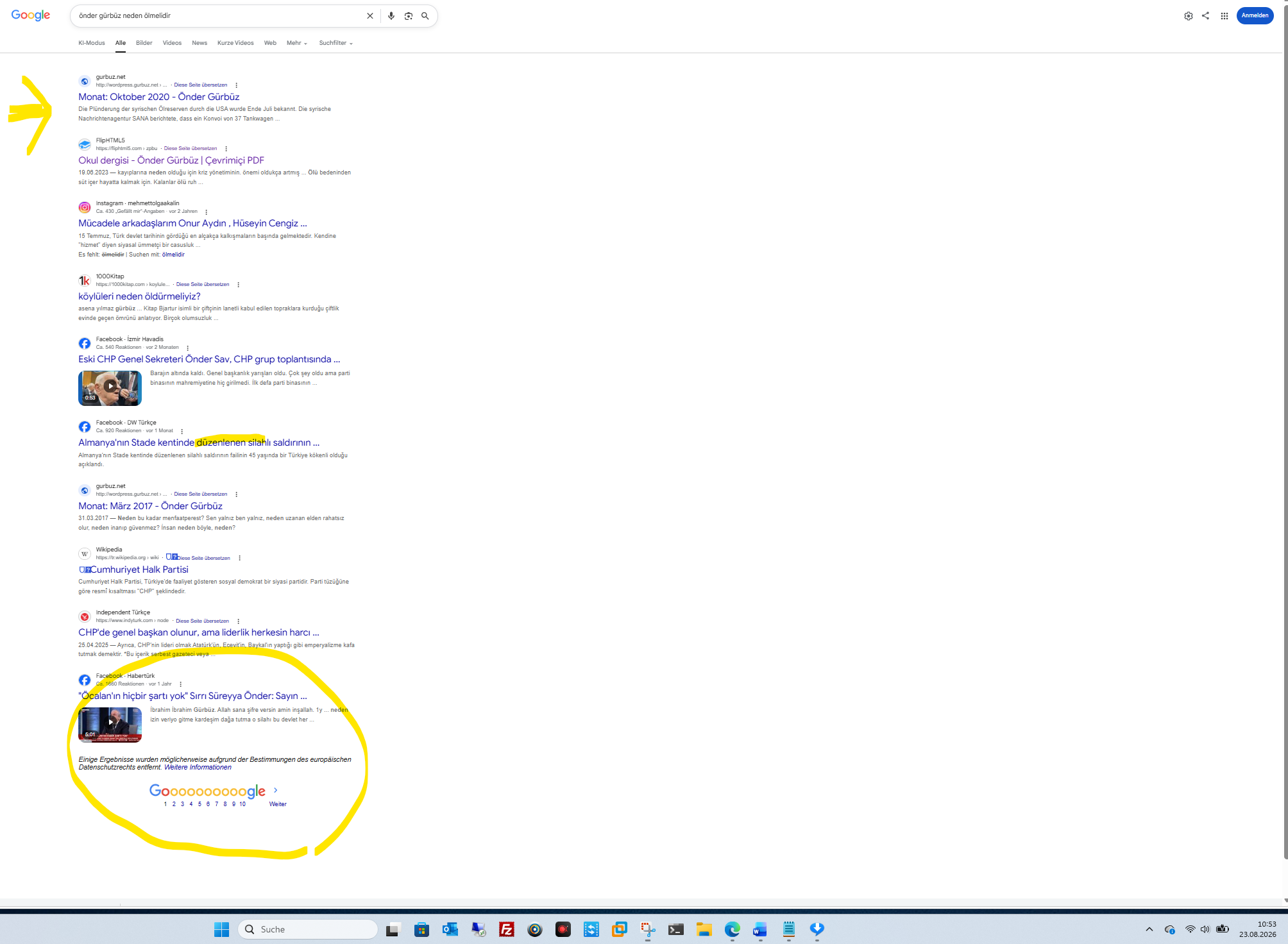The width and height of the screenshot is (1288, 944).
Task: Open three-dot menu for the FlipHTML5 result
Action: tap(226, 149)
